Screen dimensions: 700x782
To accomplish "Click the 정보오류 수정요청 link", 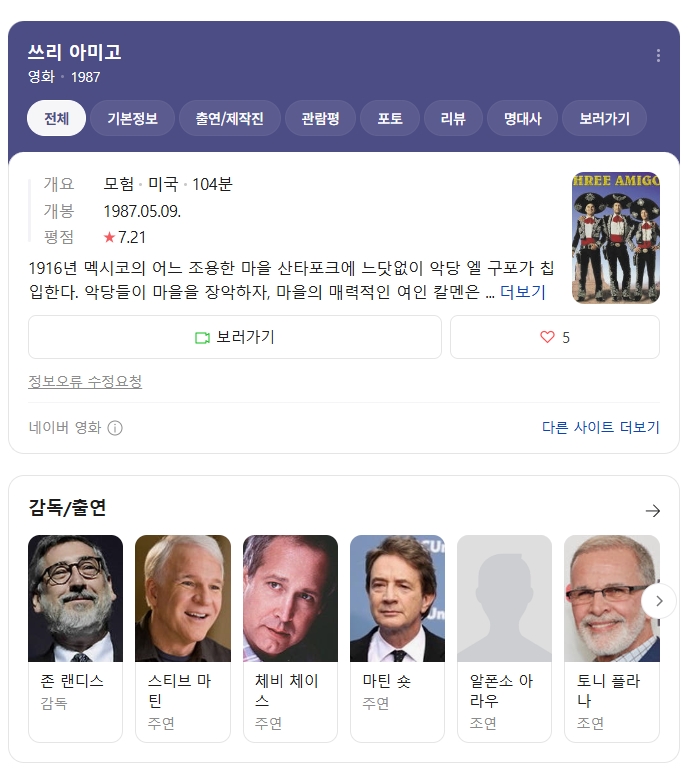I will (85, 382).
